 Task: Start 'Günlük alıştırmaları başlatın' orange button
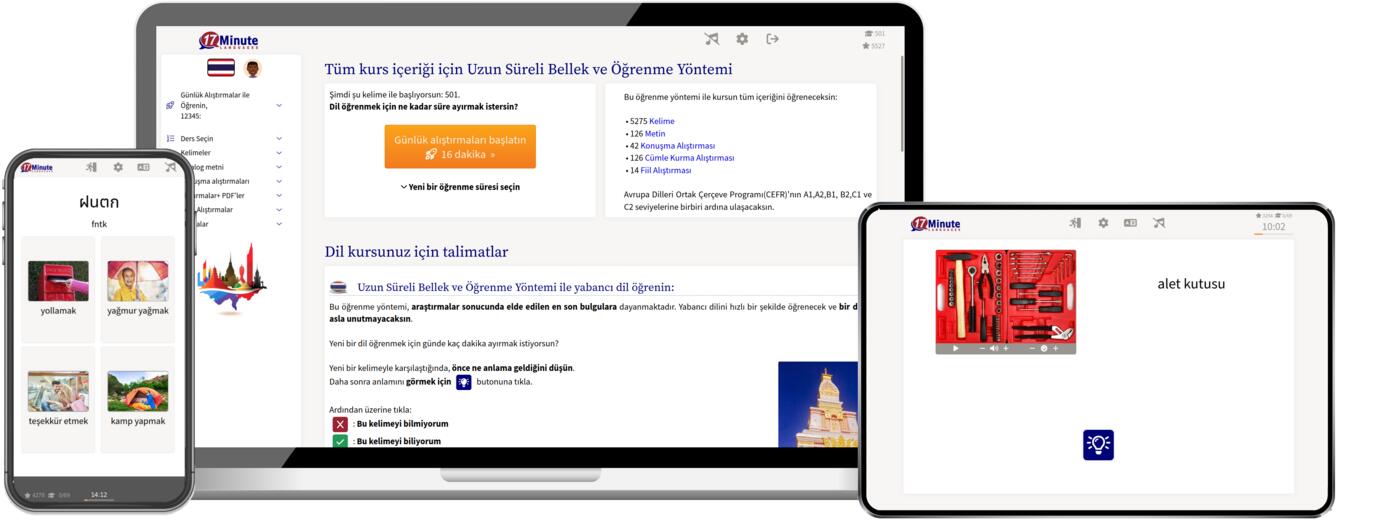point(460,147)
